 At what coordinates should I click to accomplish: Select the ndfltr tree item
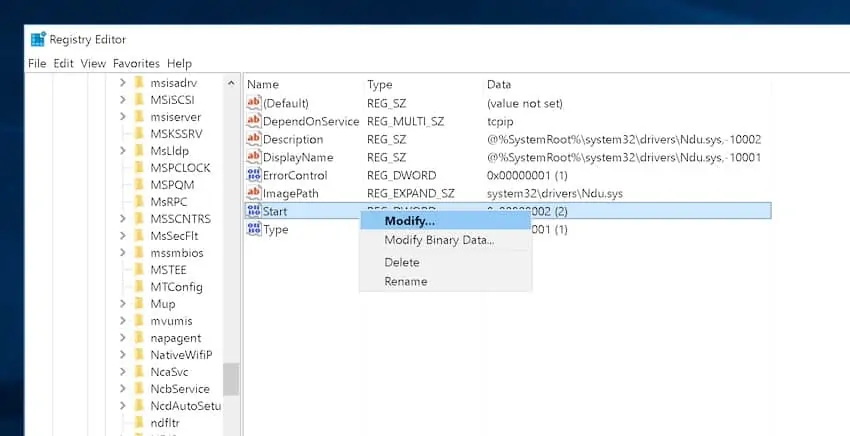165,422
